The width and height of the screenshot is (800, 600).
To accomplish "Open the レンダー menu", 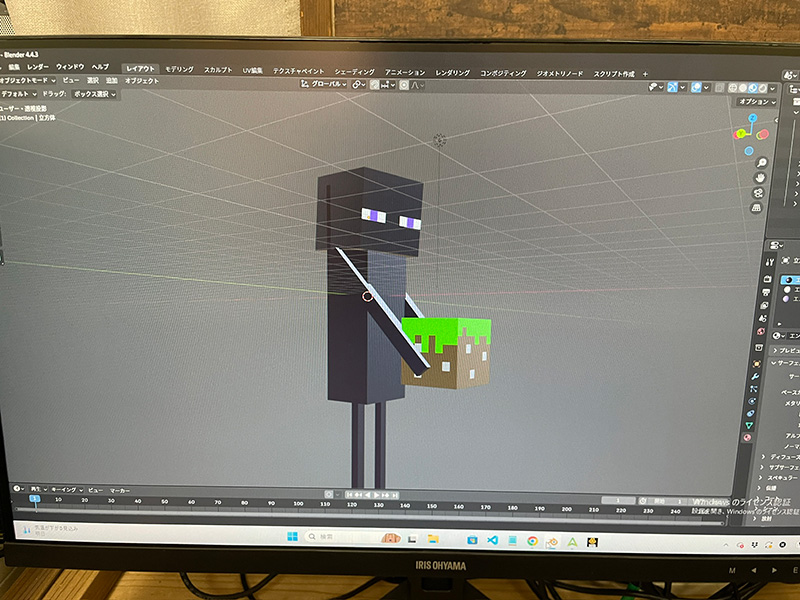I will [x=38, y=66].
